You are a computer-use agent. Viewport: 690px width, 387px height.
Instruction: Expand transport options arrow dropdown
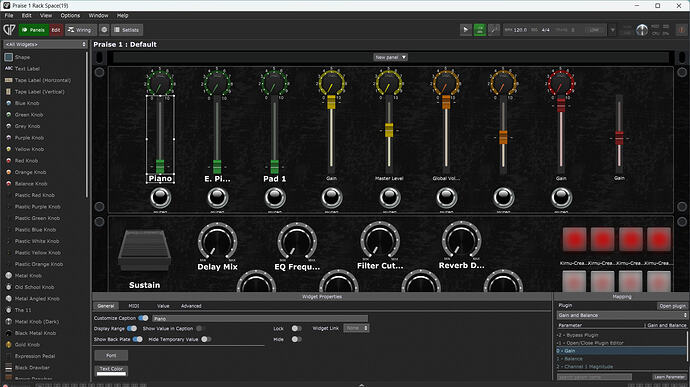click(x=612, y=30)
